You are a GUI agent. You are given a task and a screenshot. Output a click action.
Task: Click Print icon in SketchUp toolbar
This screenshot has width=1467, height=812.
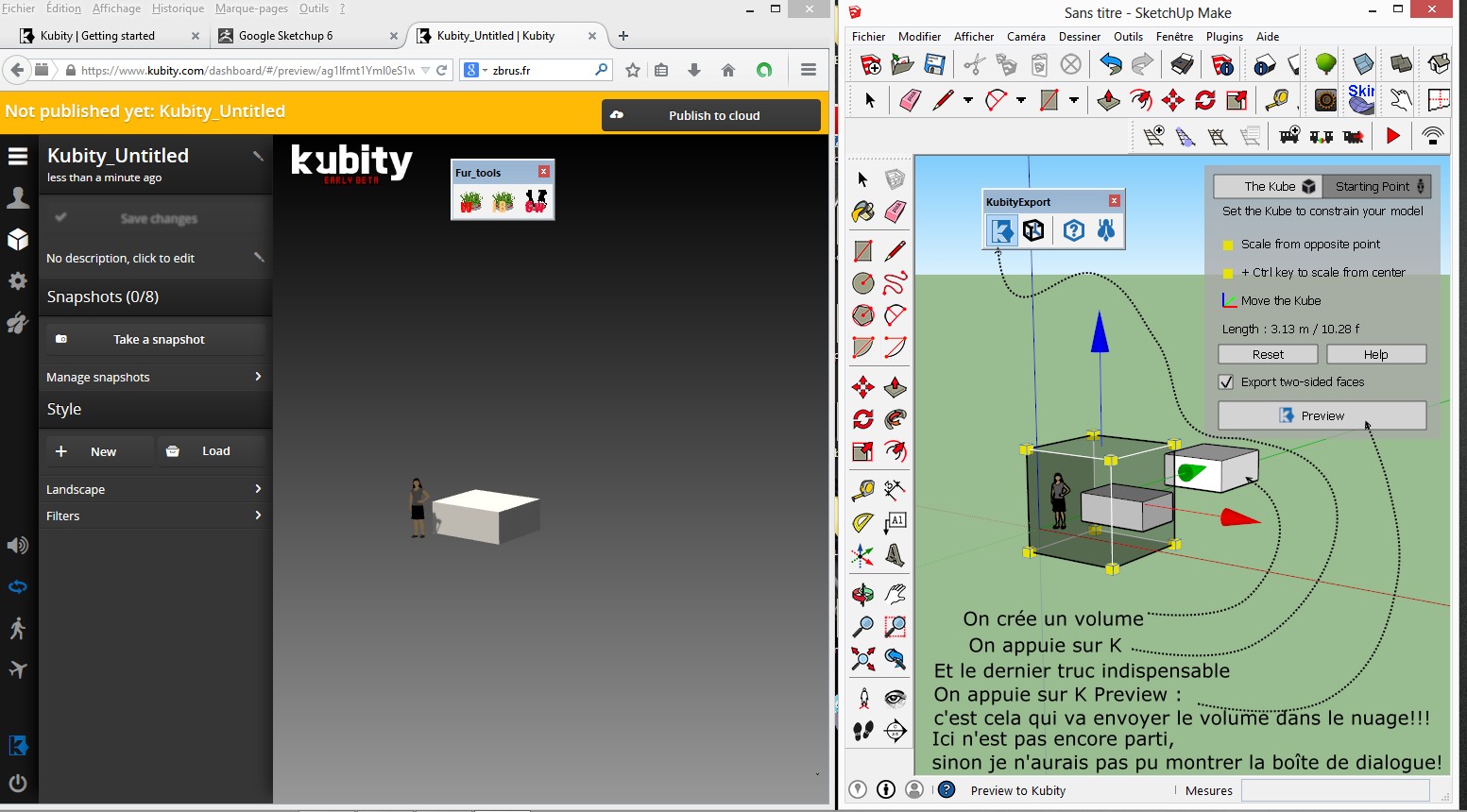point(1182,64)
